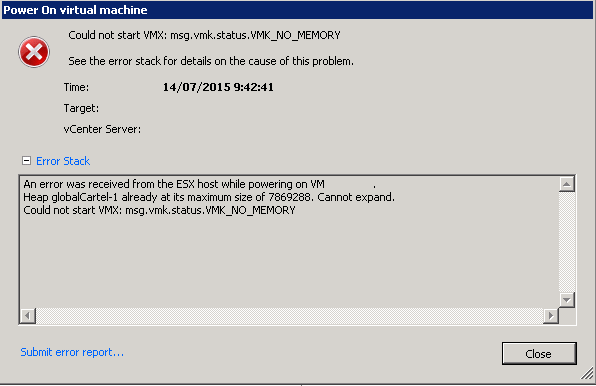596x386 pixels.
Task: Click the vertical scrollbar down arrow
Action: coord(566,300)
